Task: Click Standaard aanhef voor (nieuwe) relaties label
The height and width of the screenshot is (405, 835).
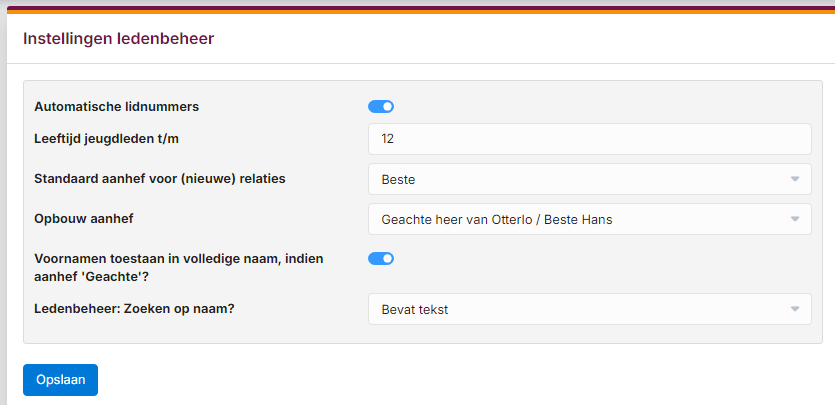Action: click(x=160, y=179)
